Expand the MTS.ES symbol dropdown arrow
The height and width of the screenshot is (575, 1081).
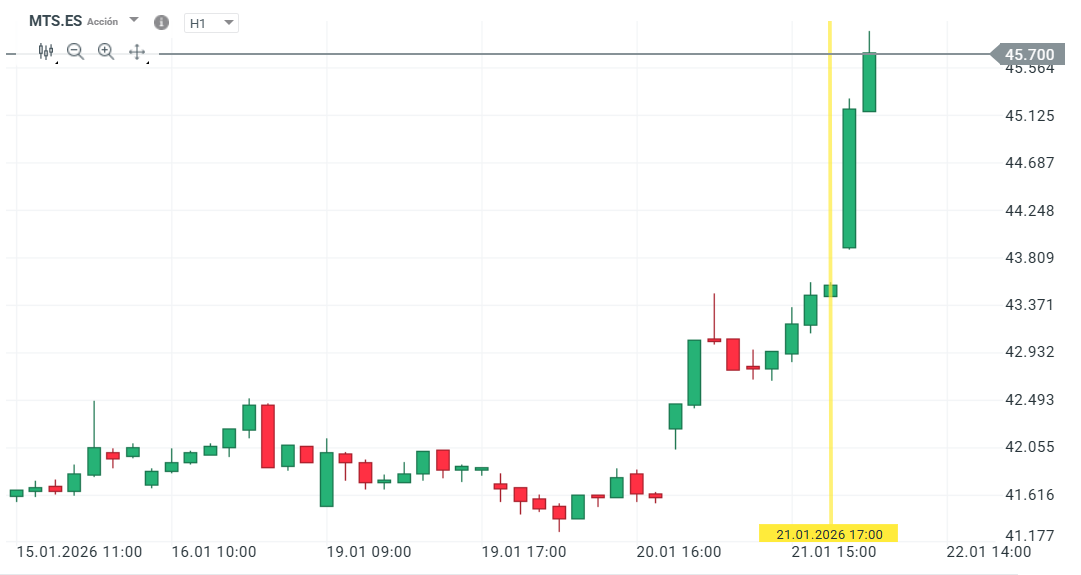click(134, 20)
